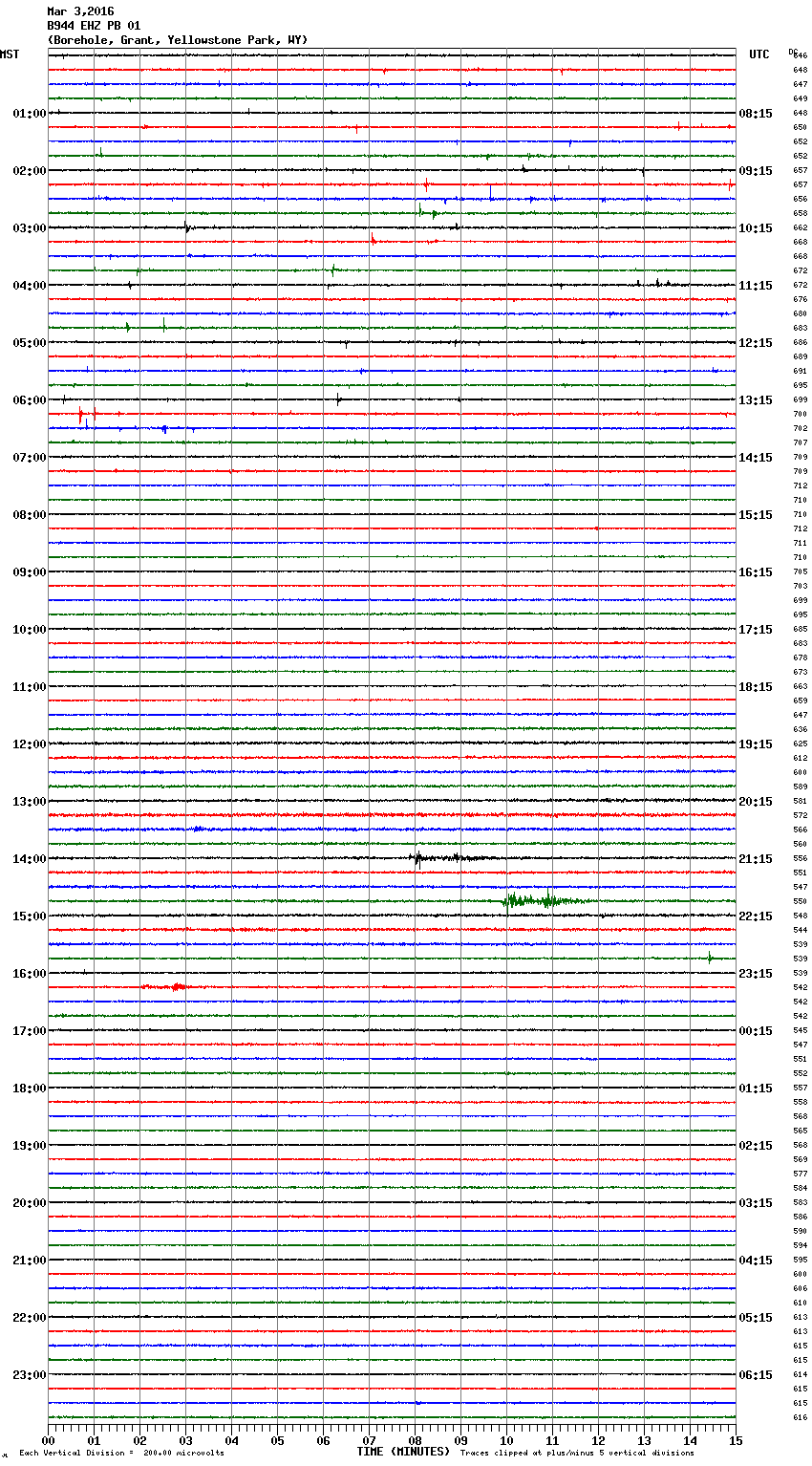Image resolution: width=812 pixels, height=1466 pixels.
Task: Select the 06:00 MST time label
Action: 30,400
